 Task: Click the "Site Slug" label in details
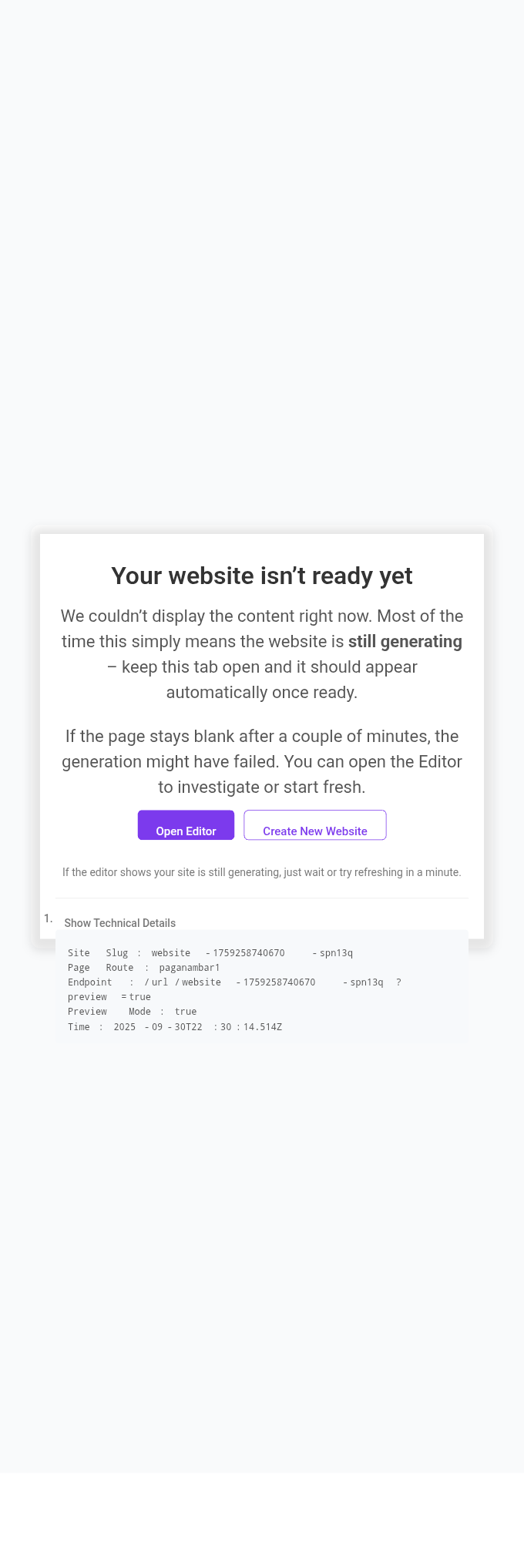tap(98, 953)
